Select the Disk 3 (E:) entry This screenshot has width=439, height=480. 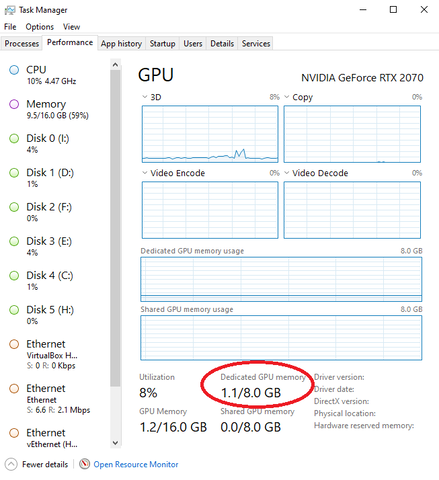coord(55,247)
